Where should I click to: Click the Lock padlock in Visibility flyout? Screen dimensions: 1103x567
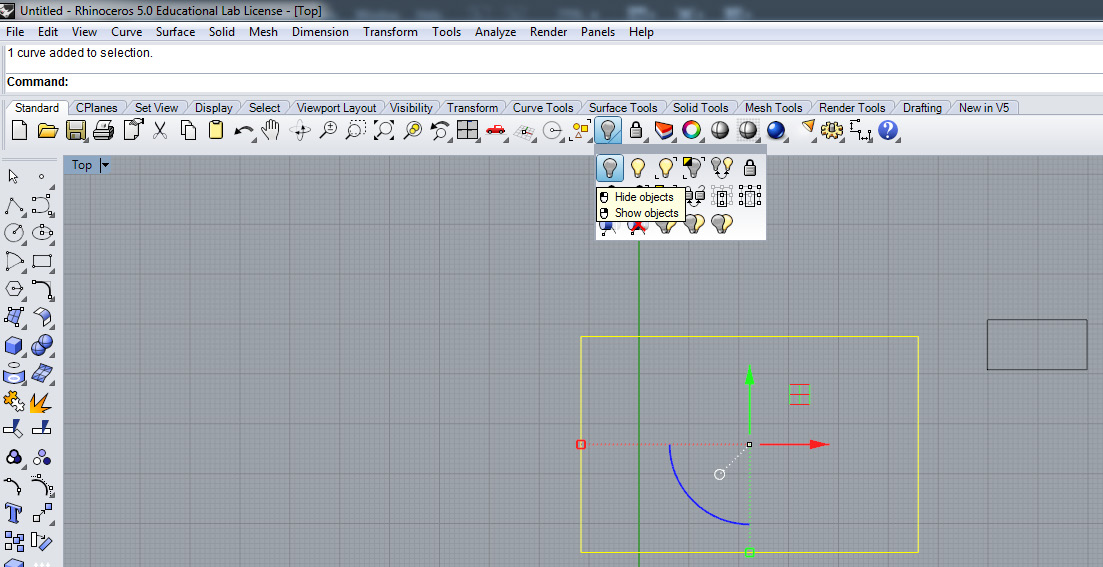pyautogui.click(x=750, y=167)
